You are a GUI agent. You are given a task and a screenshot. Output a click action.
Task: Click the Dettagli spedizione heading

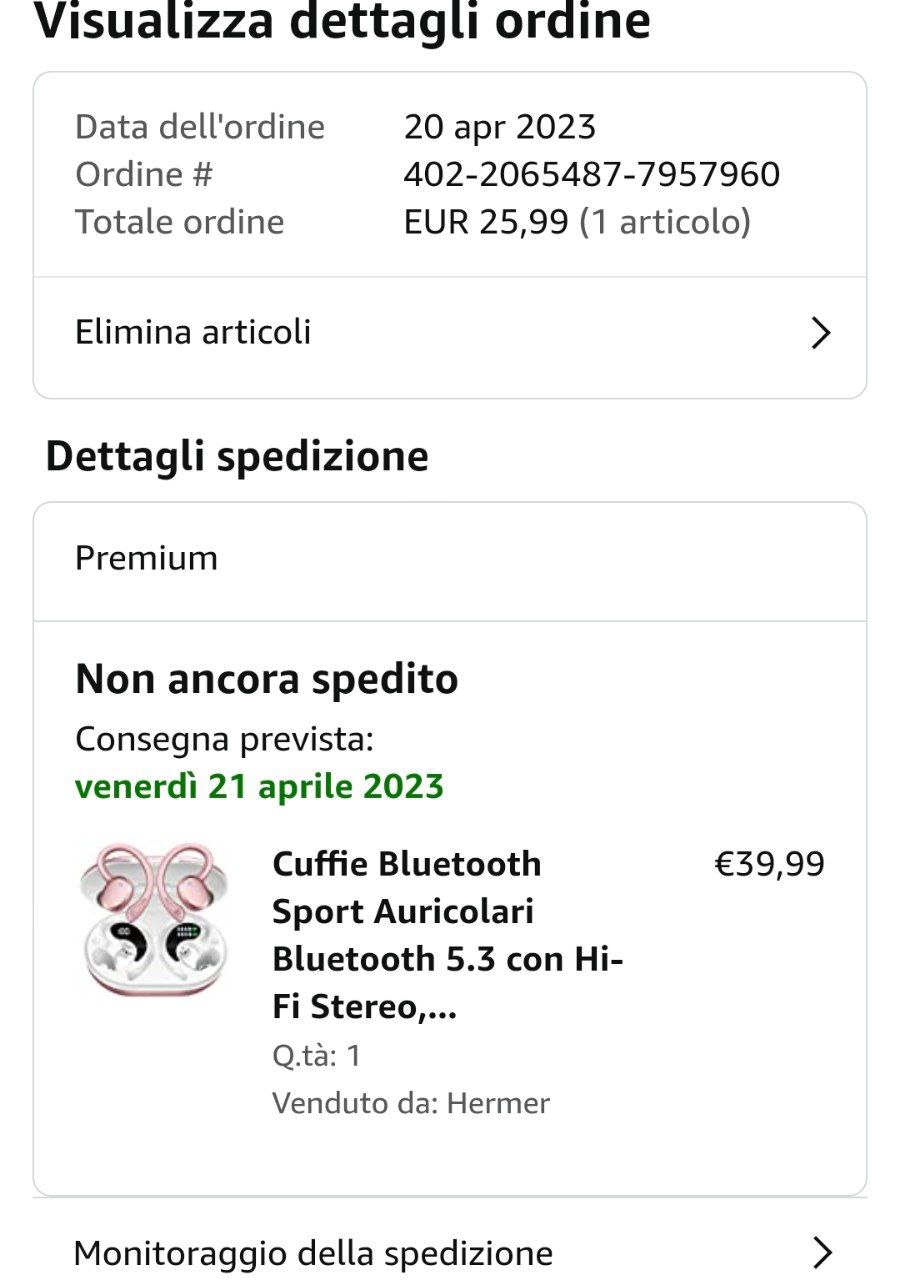point(237,456)
